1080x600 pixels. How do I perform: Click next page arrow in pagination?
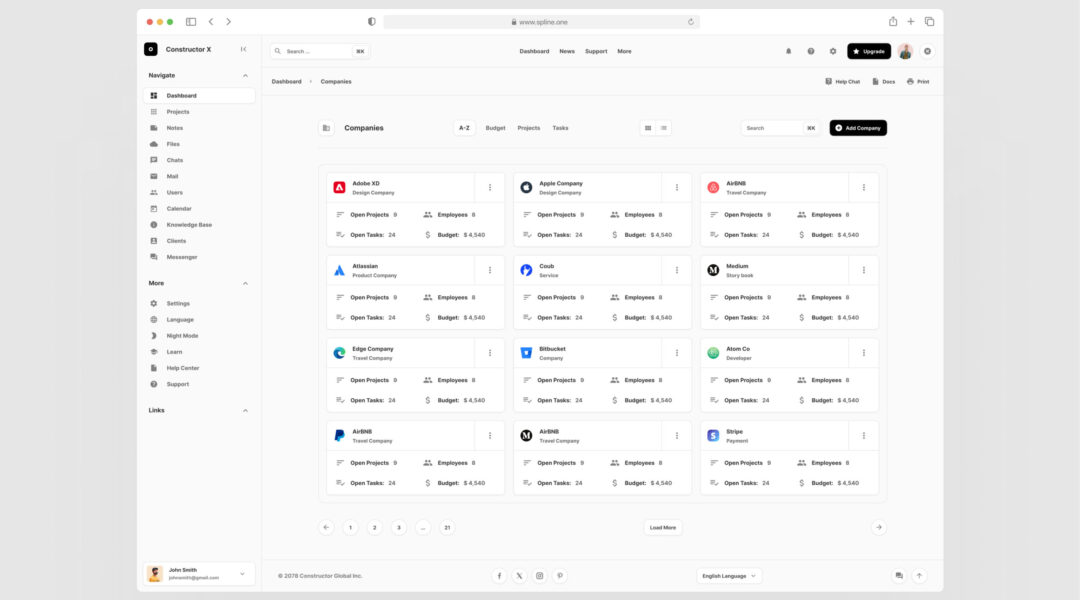coord(879,528)
